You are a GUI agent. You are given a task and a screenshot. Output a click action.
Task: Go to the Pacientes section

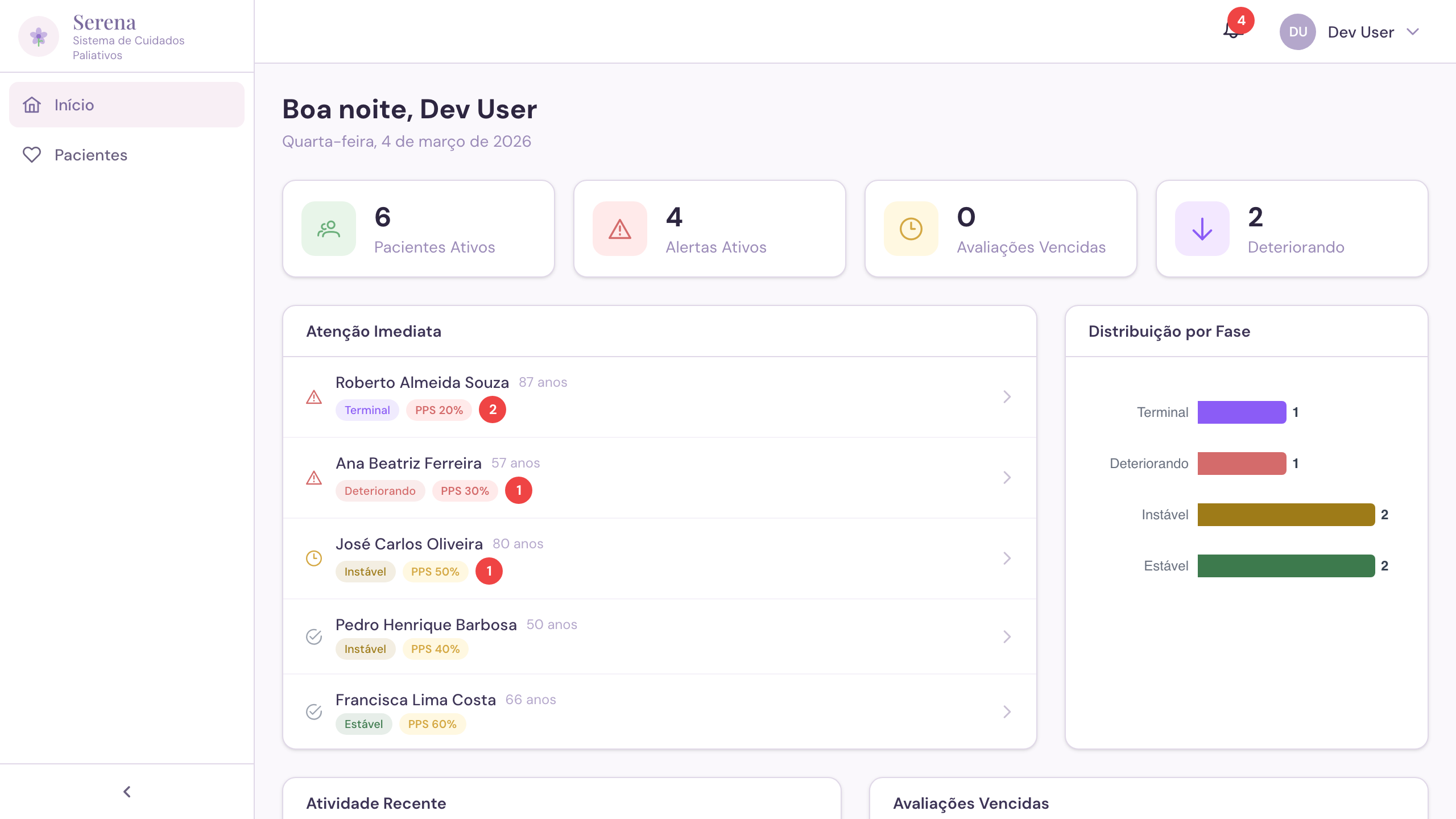point(91,154)
